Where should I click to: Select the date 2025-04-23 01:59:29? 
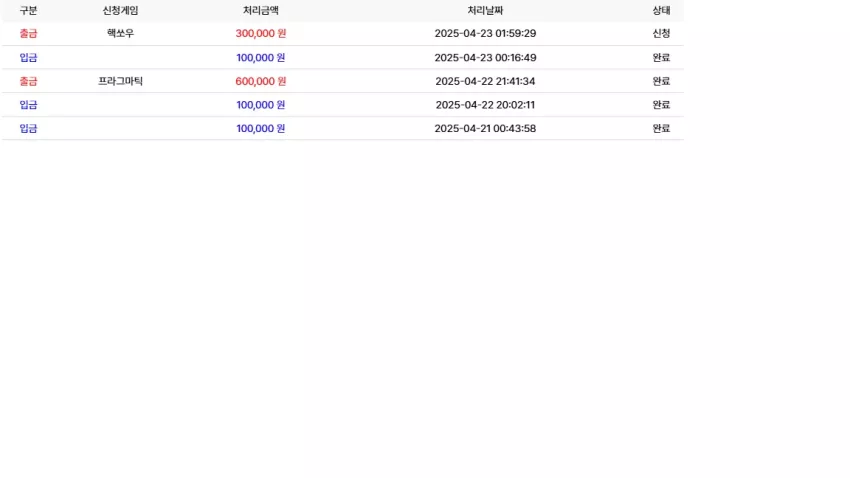[x=485, y=34]
